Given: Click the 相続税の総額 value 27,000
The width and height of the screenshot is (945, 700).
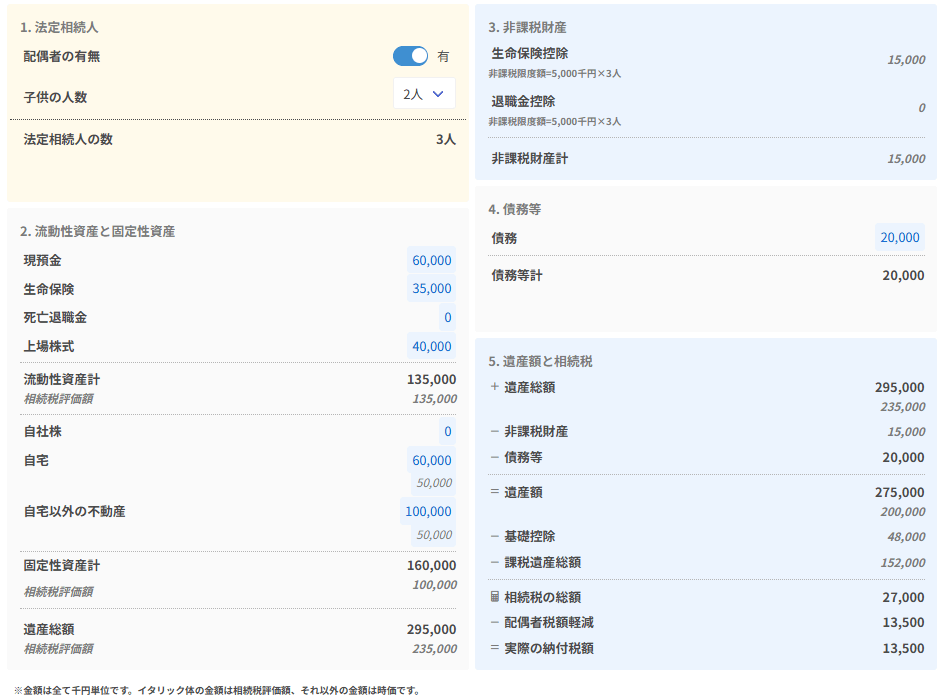Looking at the screenshot, I should 903,597.
